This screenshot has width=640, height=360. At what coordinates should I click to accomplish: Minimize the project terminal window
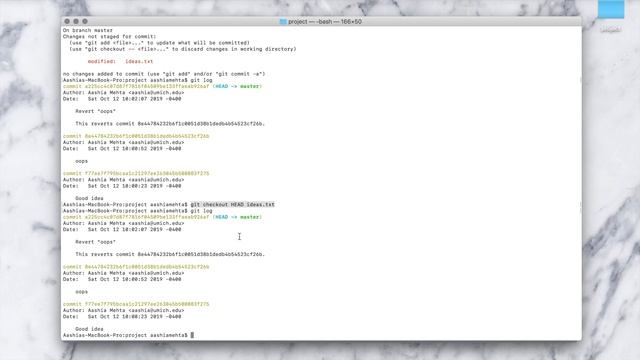tap(76, 21)
